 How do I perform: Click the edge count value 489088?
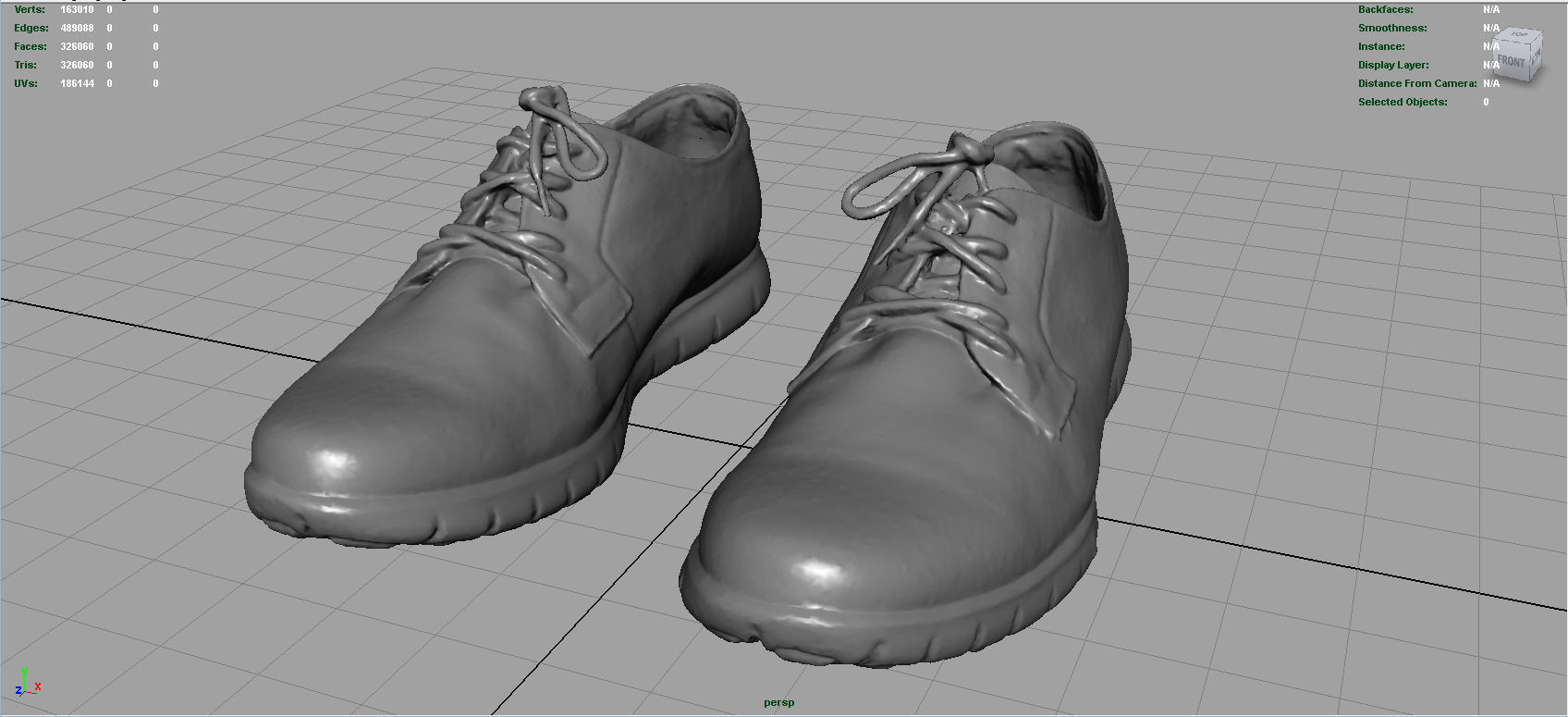pos(77,28)
